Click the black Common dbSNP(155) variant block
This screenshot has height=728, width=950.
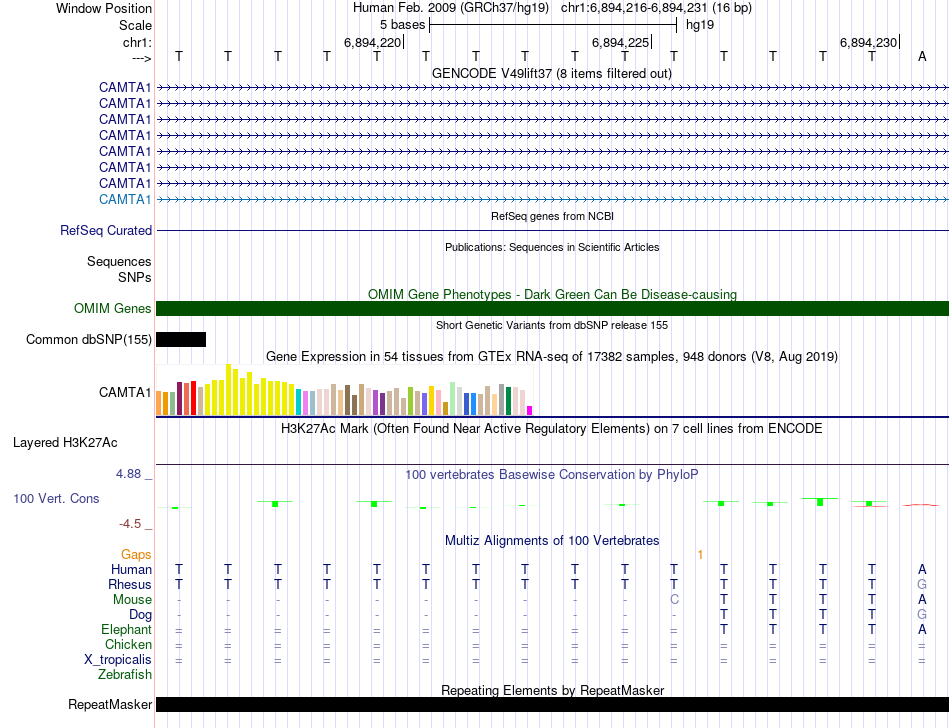181,339
